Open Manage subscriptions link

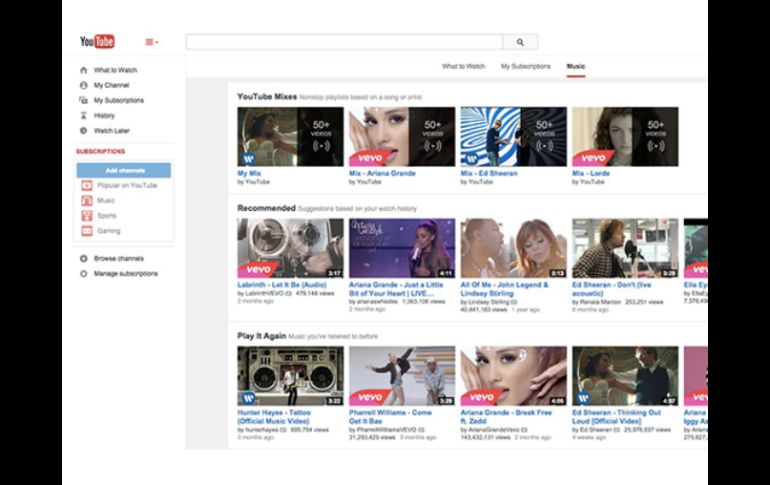click(x=126, y=274)
